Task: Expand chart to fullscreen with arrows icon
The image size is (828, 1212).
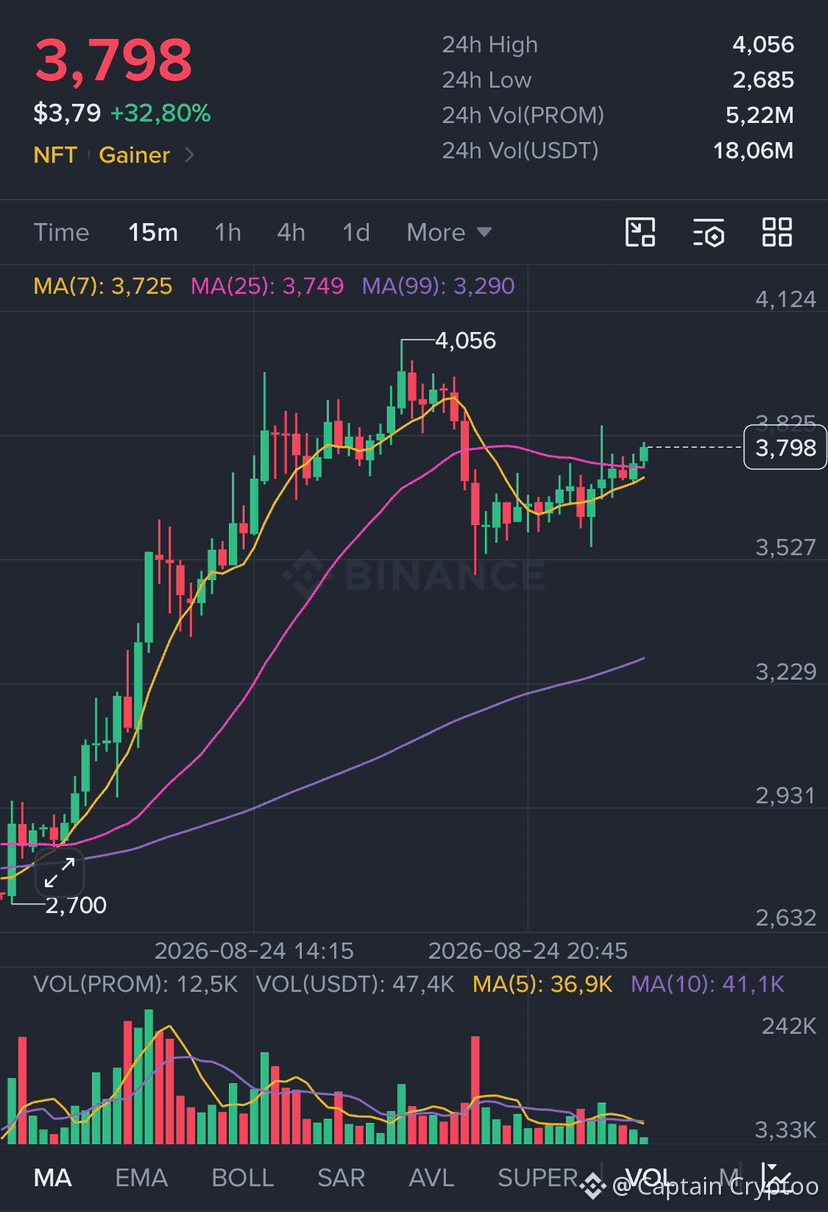Action: coord(59,873)
